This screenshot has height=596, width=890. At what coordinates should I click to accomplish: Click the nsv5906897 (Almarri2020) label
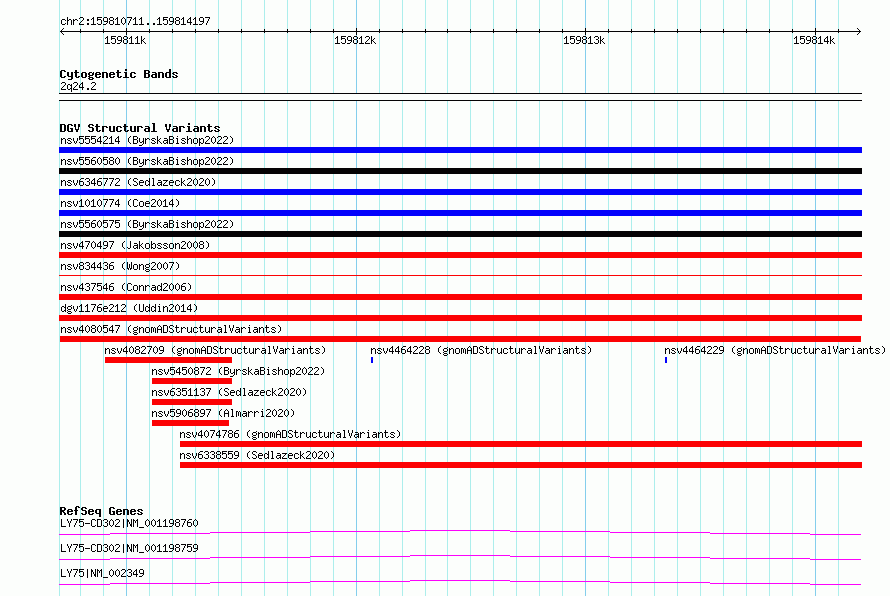point(223,413)
